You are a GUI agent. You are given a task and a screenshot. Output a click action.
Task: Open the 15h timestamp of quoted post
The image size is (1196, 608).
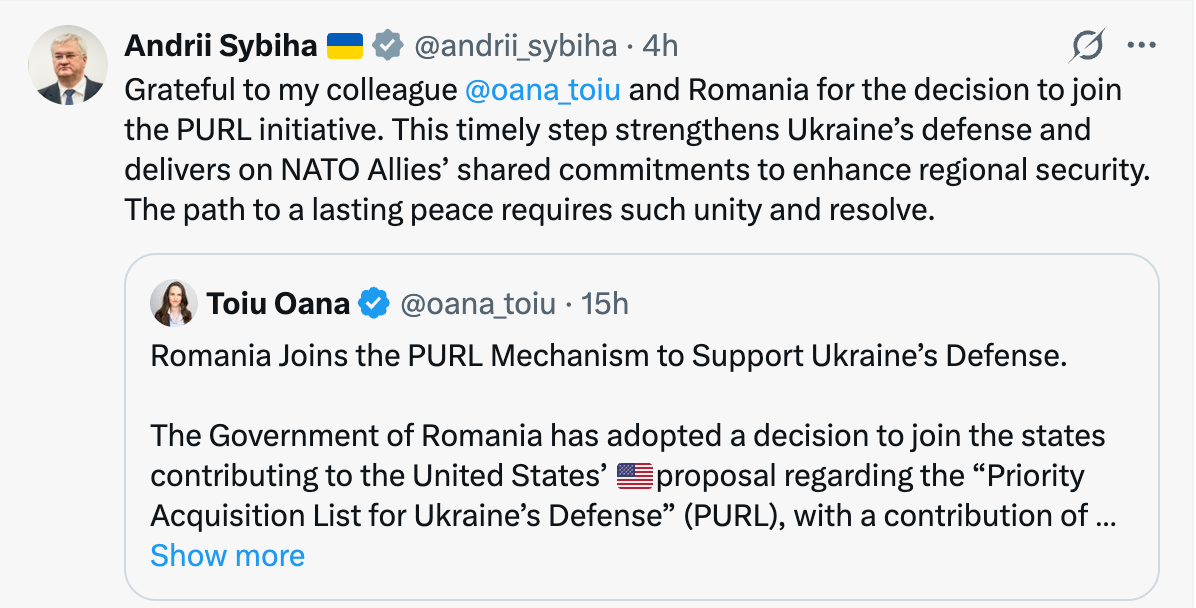pyautogui.click(x=605, y=303)
